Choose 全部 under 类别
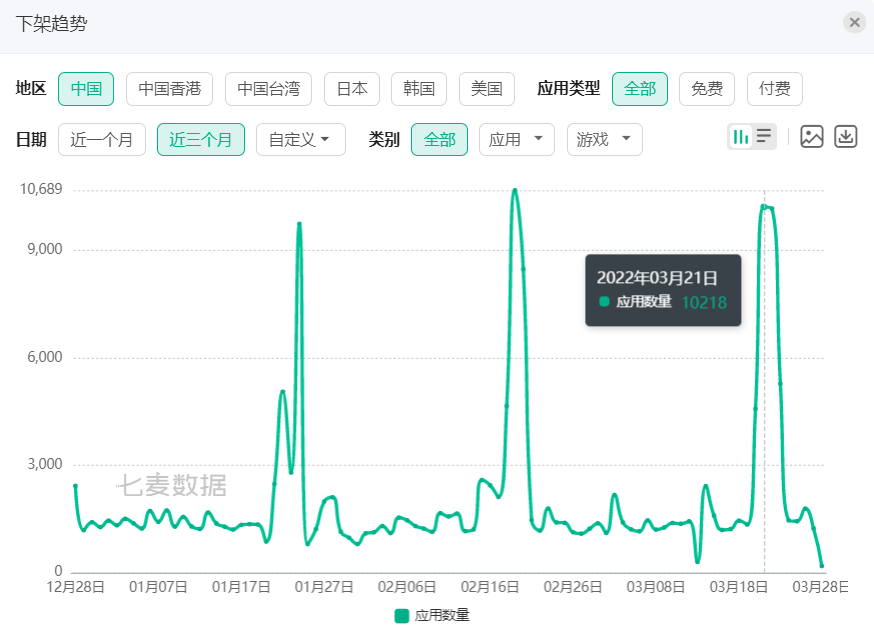 [x=439, y=139]
